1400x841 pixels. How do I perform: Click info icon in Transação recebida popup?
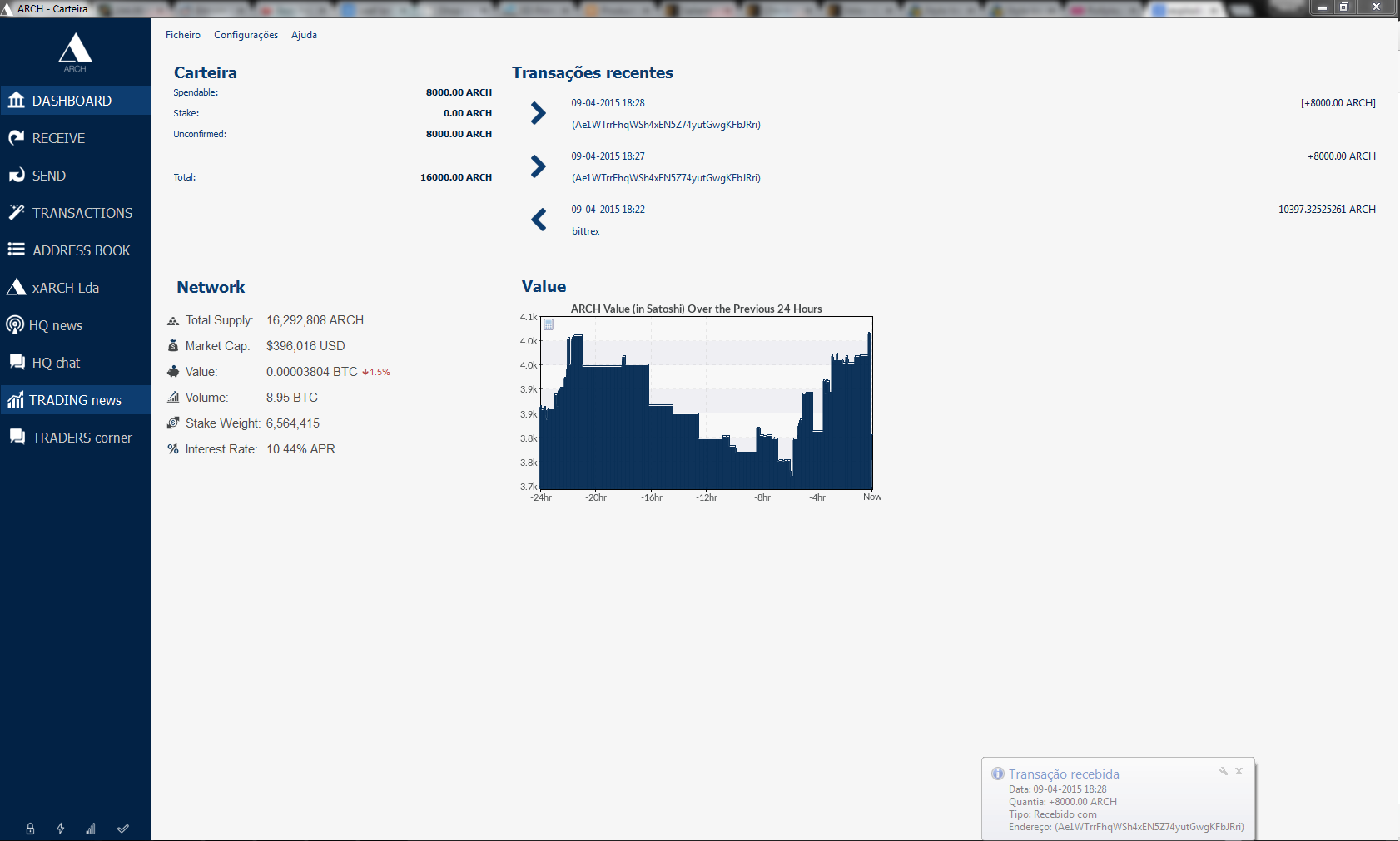pos(998,774)
